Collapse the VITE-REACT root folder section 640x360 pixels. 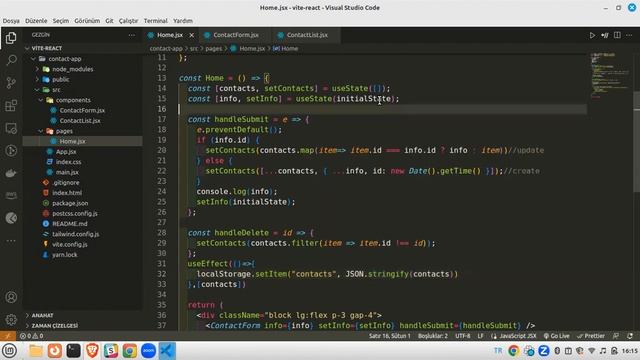click(x=82, y=48)
